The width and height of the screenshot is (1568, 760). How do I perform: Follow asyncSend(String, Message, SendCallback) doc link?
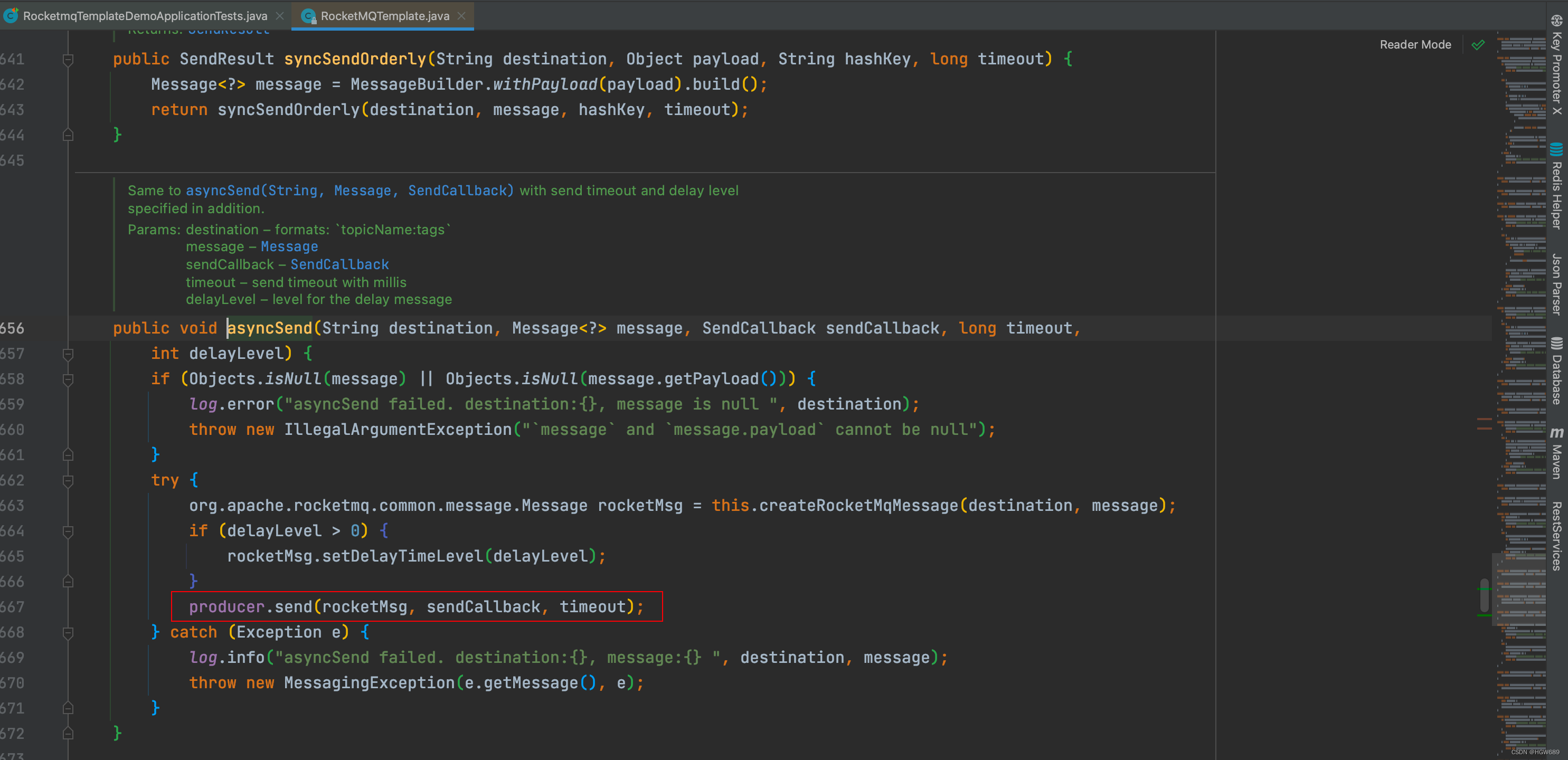(x=350, y=191)
